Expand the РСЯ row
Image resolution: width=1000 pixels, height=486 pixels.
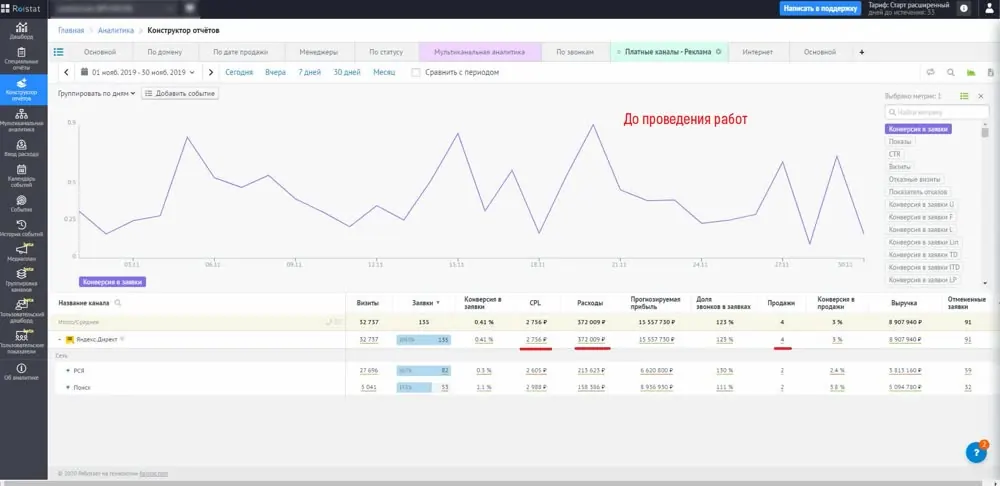pyautogui.click(x=68, y=370)
